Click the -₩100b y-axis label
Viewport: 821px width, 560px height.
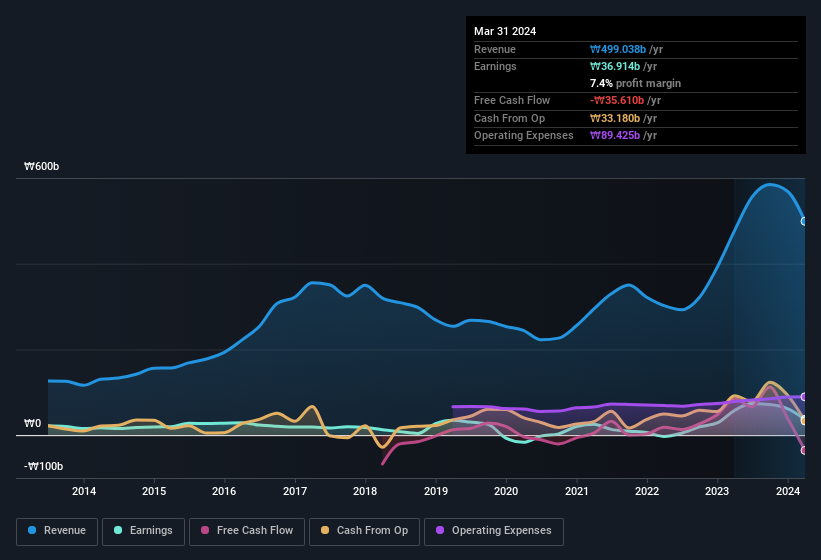(43, 466)
